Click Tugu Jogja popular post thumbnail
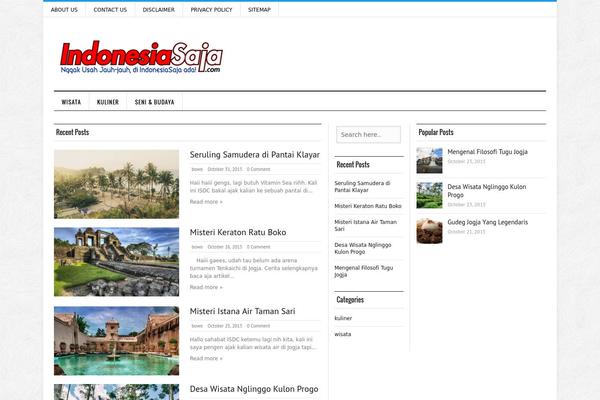 pyautogui.click(x=429, y=160)
